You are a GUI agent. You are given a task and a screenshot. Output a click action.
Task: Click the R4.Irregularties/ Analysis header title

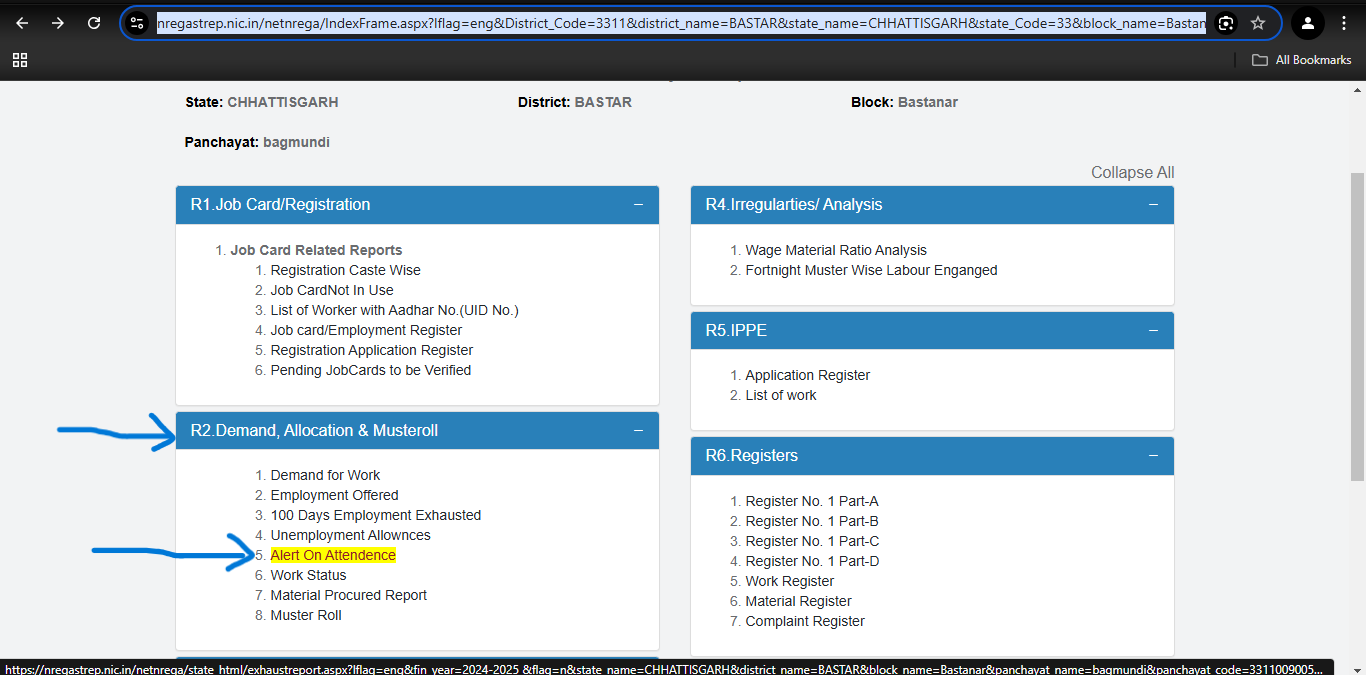tap(794, 205)
